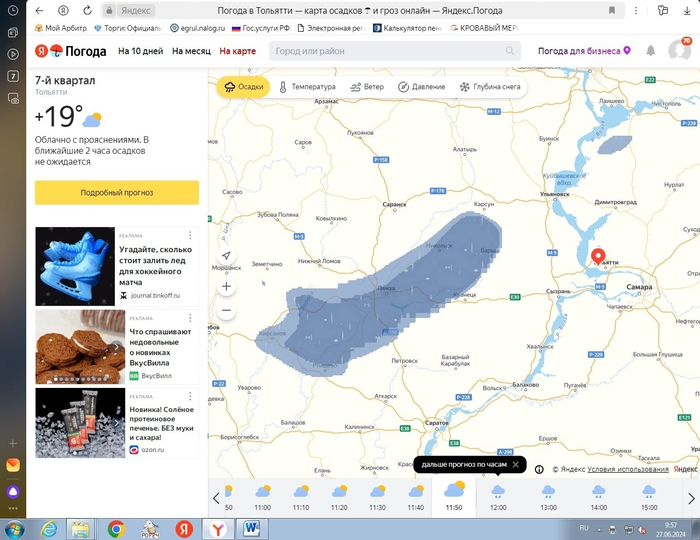Select the 12:00 timeline marker
The height and width of the screenshot is (540, 700).
pyautogui.click(x=498, y=498)
